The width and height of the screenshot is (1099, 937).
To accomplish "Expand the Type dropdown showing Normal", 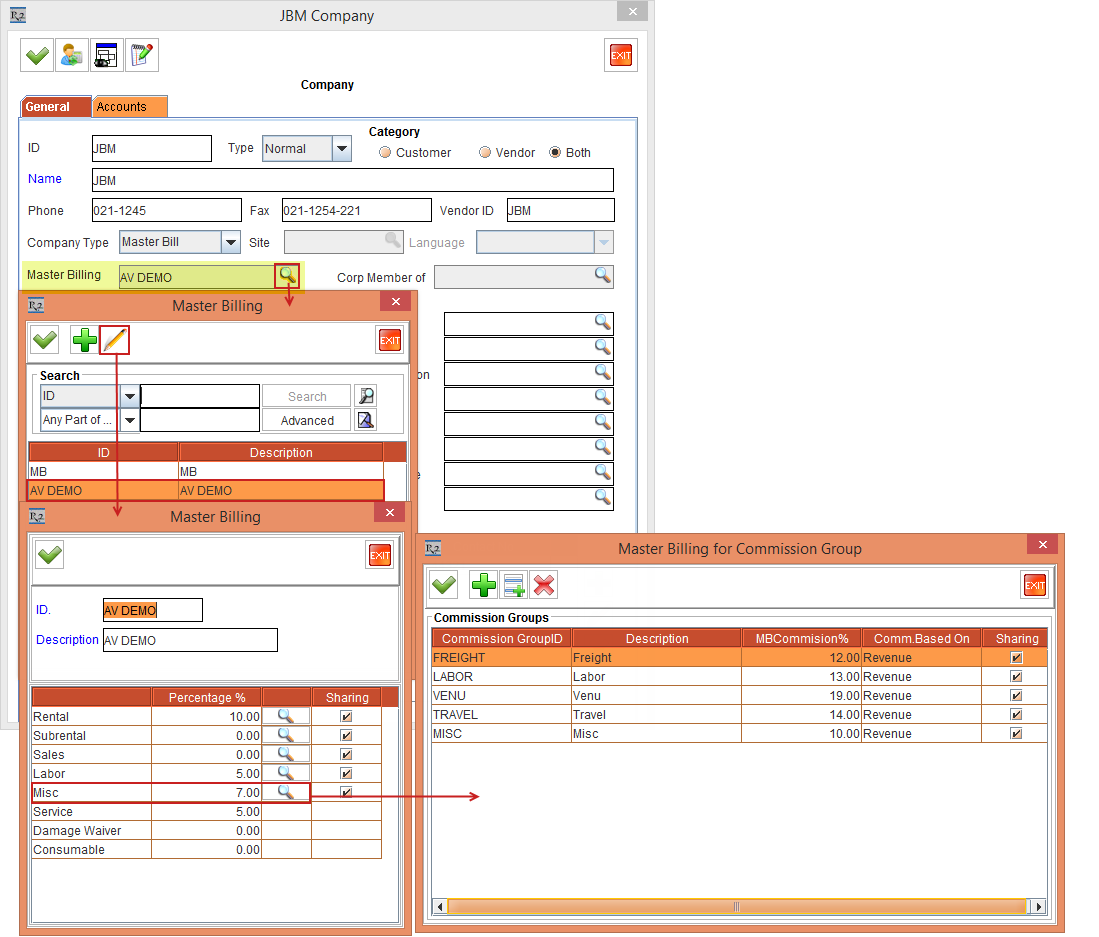I will point(342,149).
